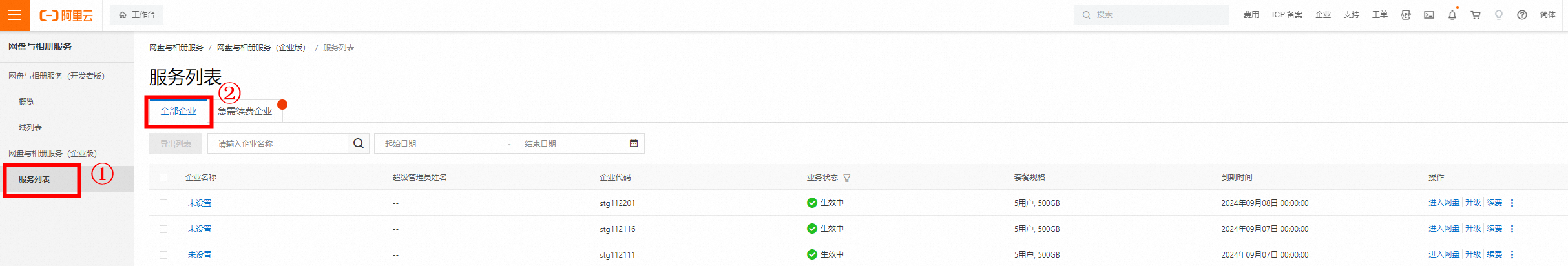Focus the 请输入企业名称 search field
Screen dimensions: 1568x266
click(x=278, y=143)
